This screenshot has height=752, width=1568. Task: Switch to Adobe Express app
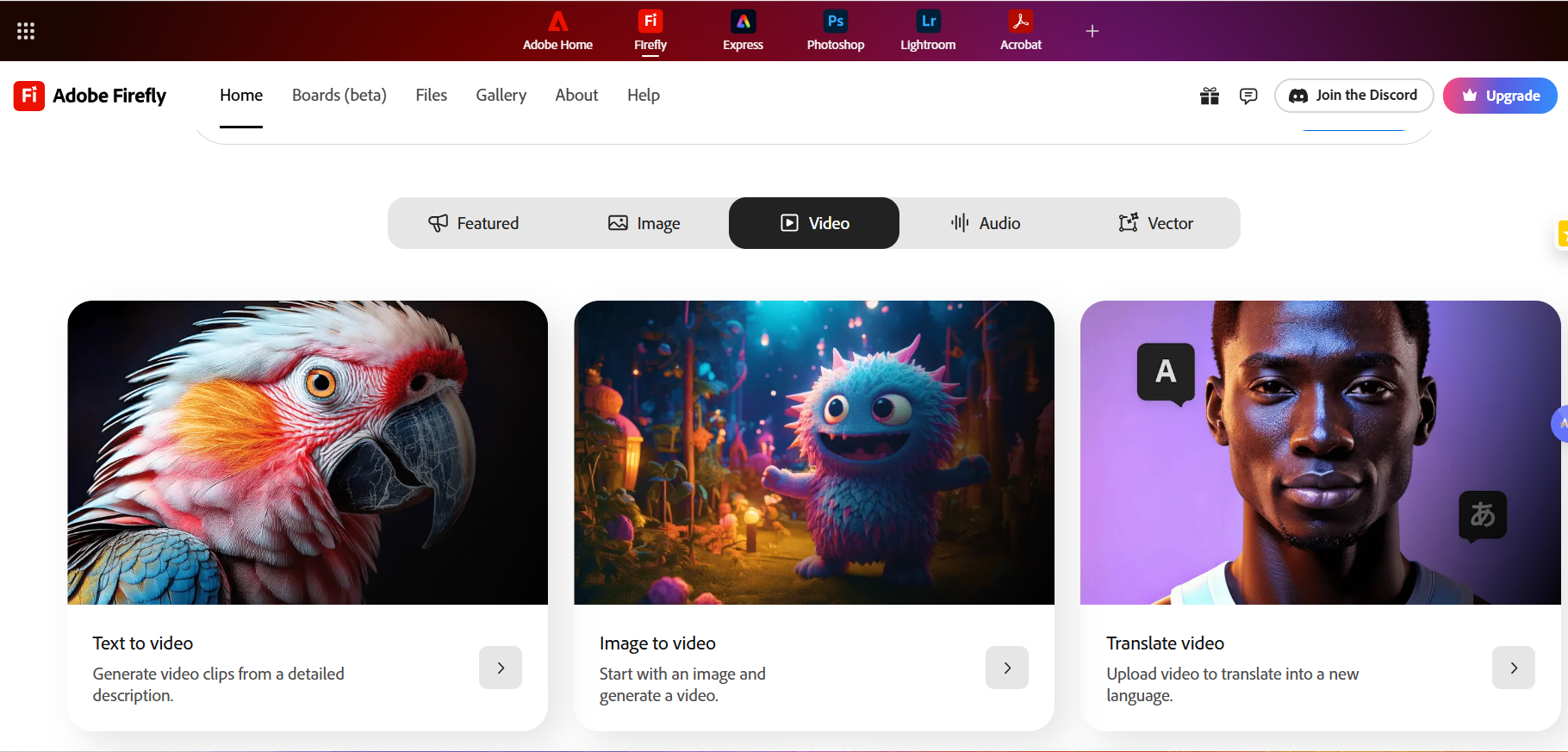pos(743,31)
